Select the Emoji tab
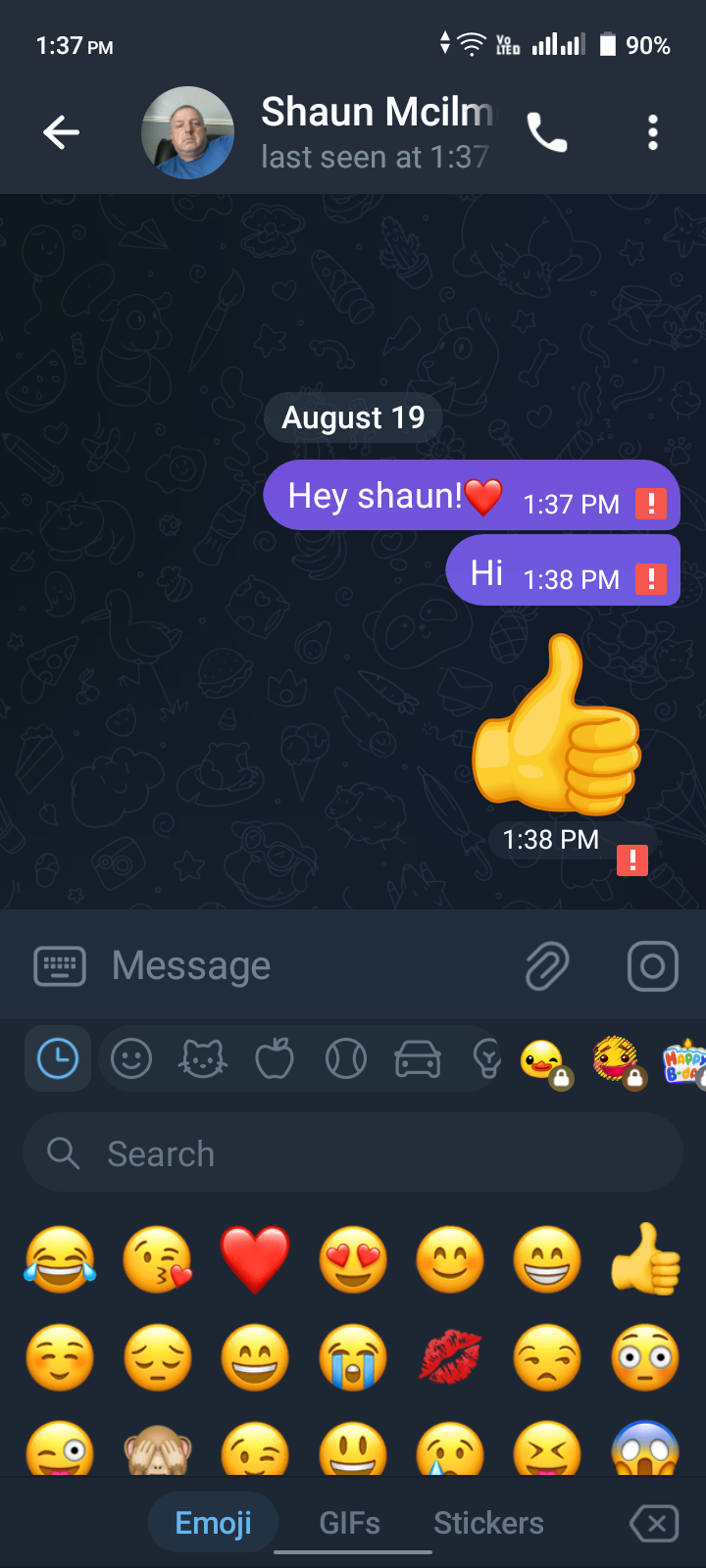This screenshot has height=1568, width=706. click(213, 1523)
